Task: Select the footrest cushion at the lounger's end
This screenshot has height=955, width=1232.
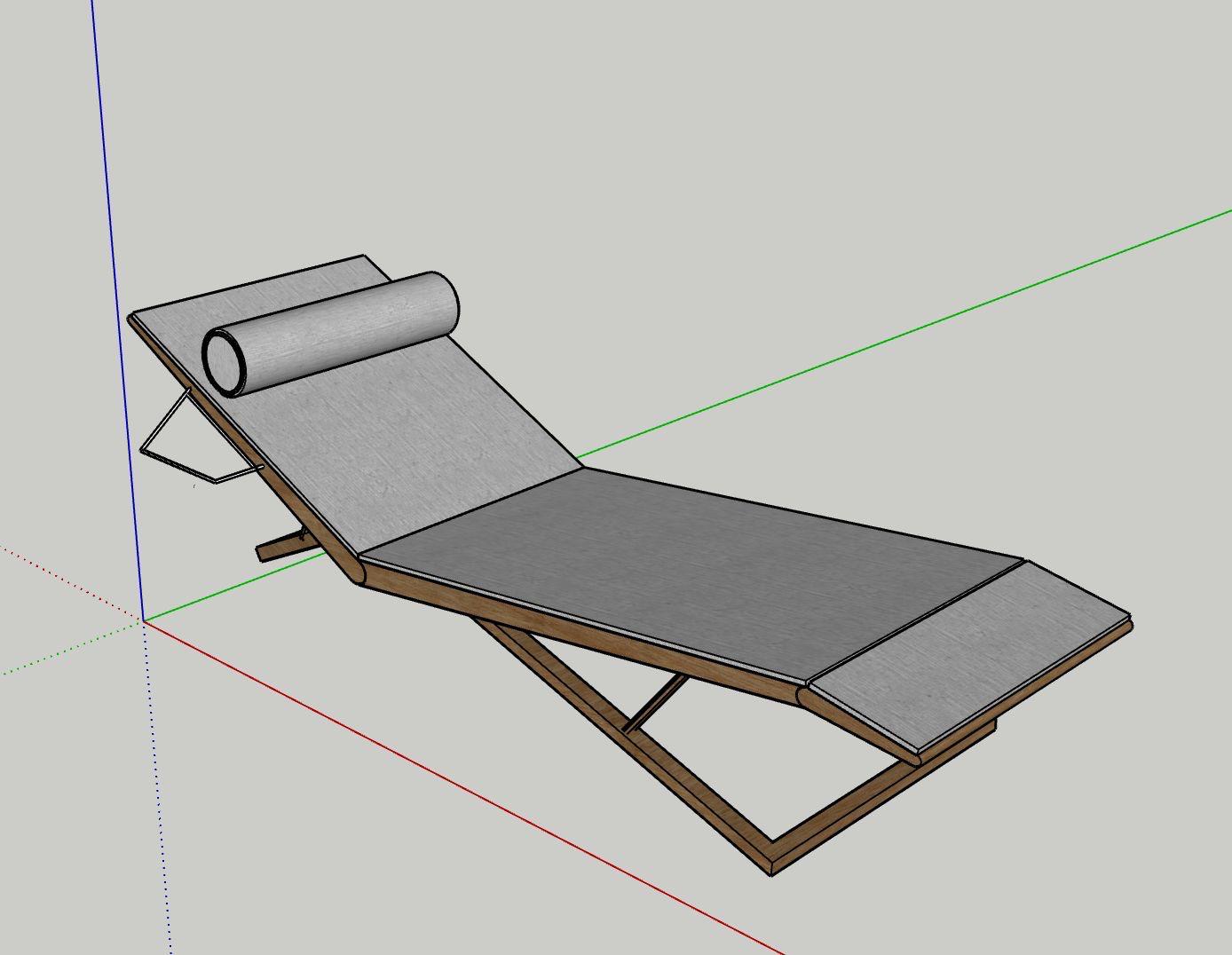Action: [x=972, y=652]
